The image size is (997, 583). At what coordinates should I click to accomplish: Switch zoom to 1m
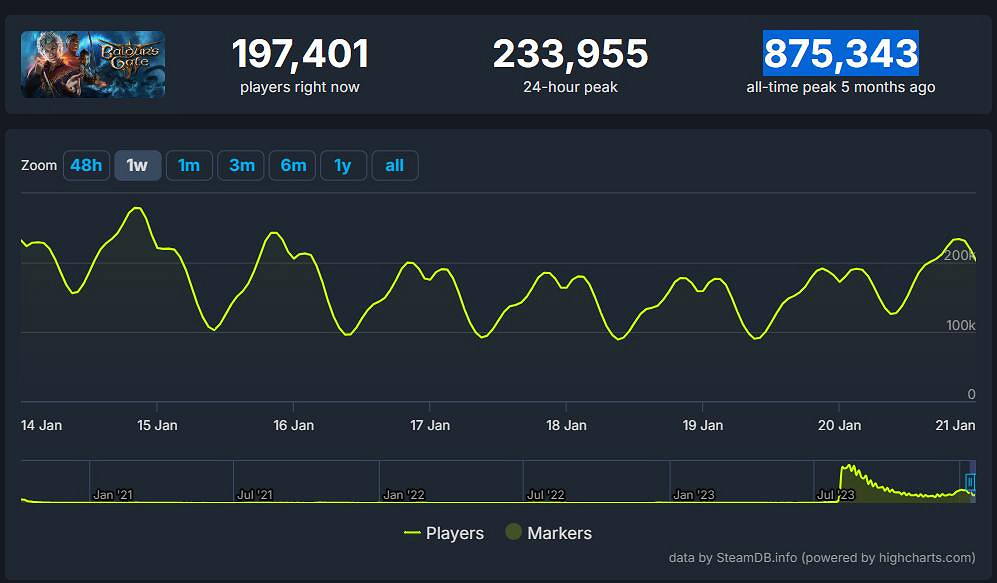(x=189, y=165)
